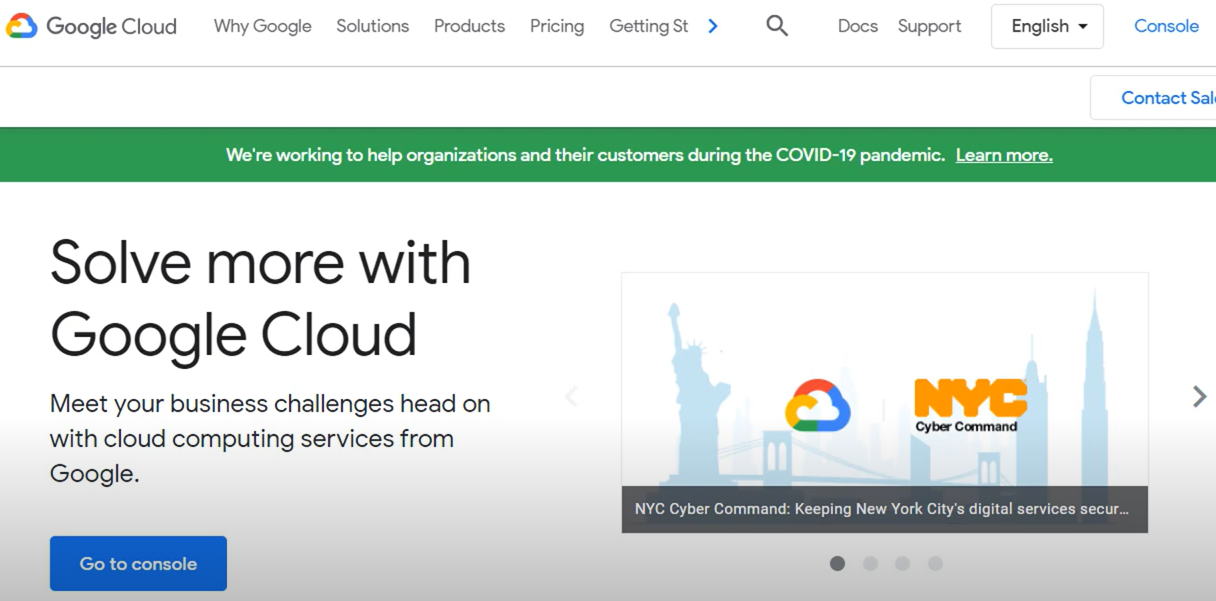Click the Console link
This screenshot has width=1216, height=601.
pyautogui.click(x=1166, y=26)
